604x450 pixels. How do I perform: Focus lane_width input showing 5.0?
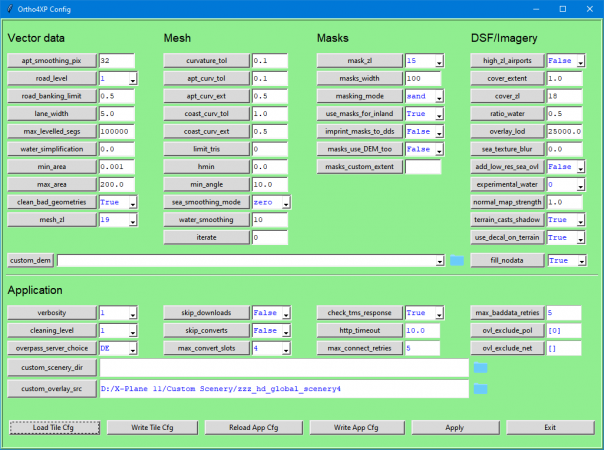(x=117, y=114)
